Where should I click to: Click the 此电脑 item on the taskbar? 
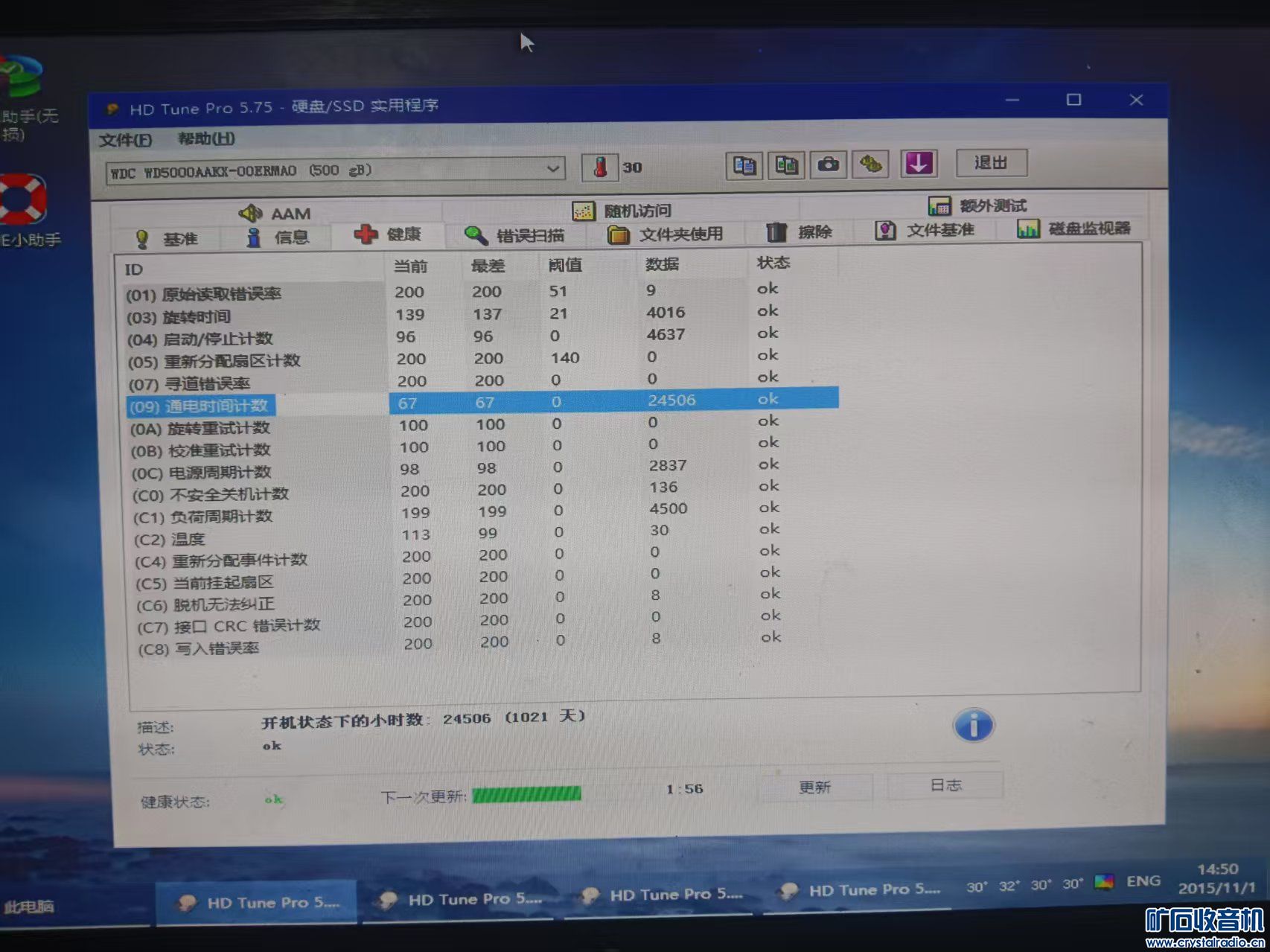click(x=29, y=906)
